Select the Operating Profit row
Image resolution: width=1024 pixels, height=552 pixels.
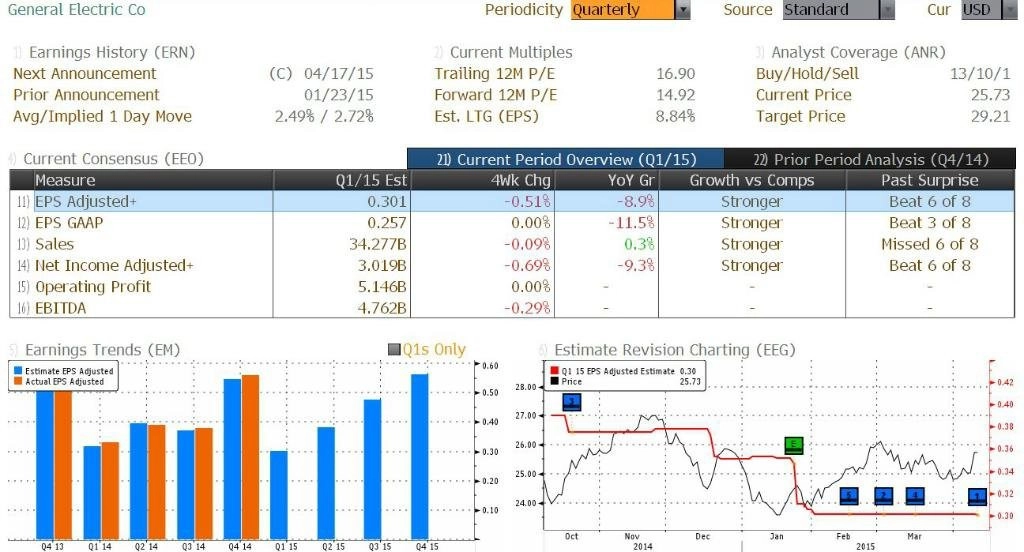(x=512, y=287)
